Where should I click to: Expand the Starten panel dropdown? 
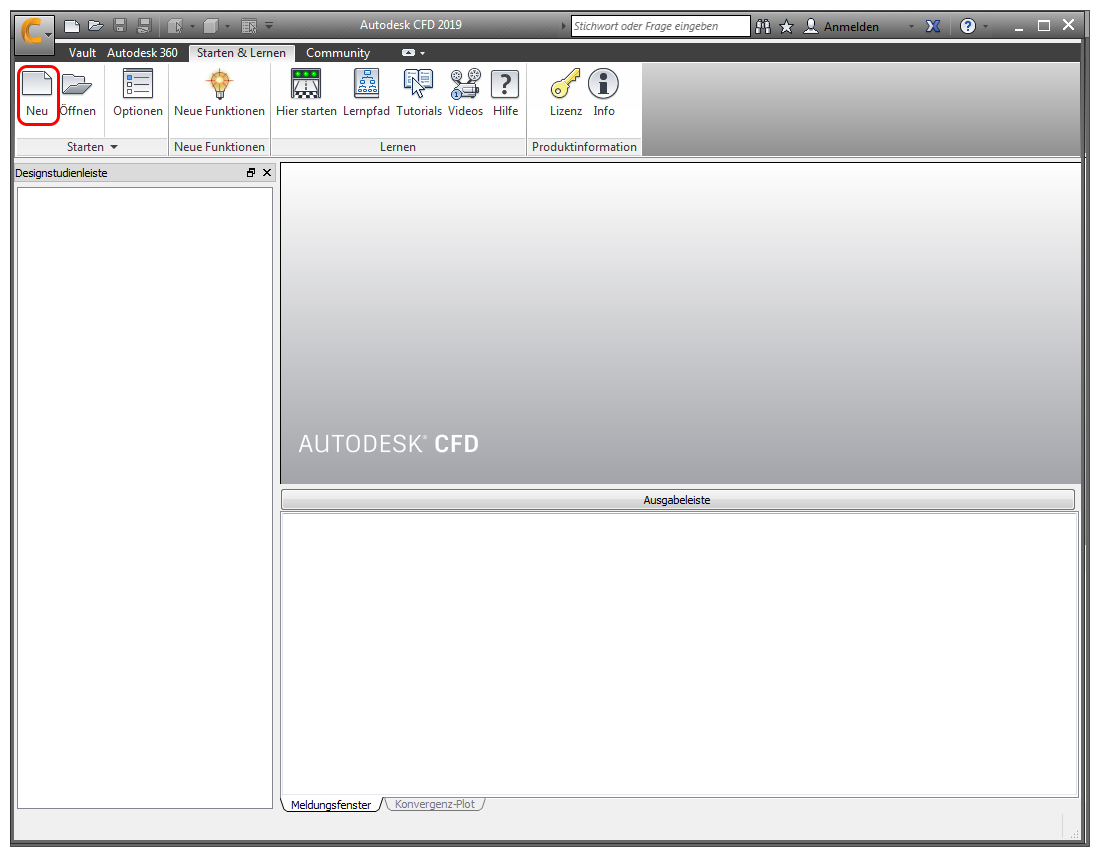(114, 147)
